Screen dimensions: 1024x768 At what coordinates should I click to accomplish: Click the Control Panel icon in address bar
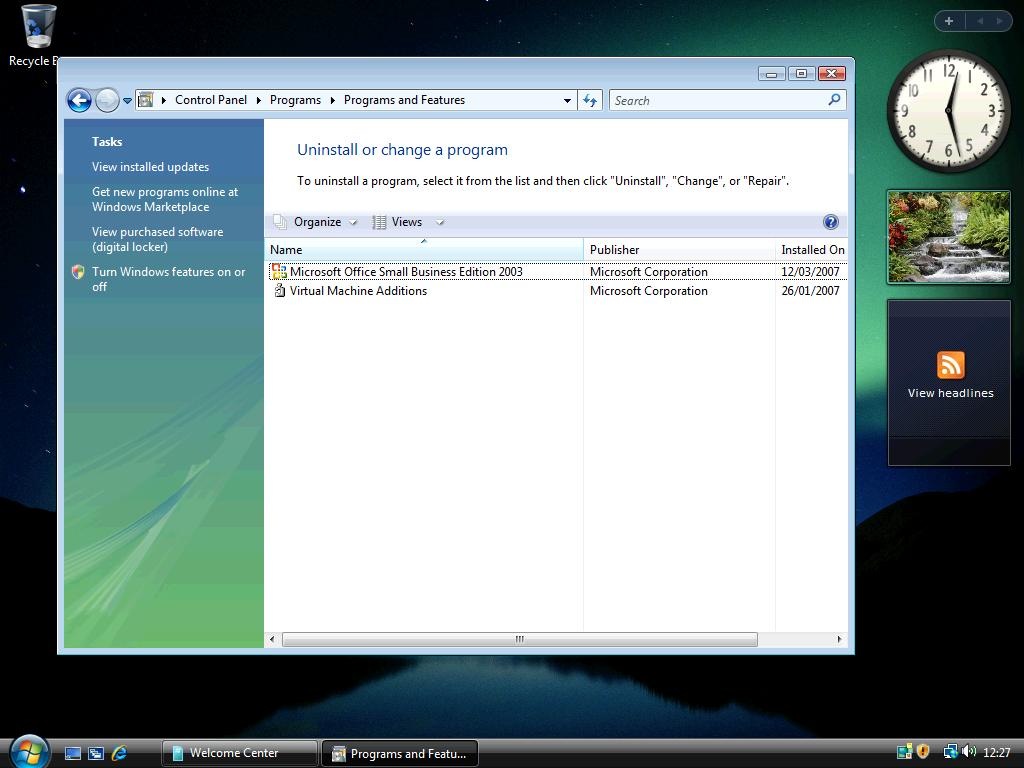tap(146, 100)
